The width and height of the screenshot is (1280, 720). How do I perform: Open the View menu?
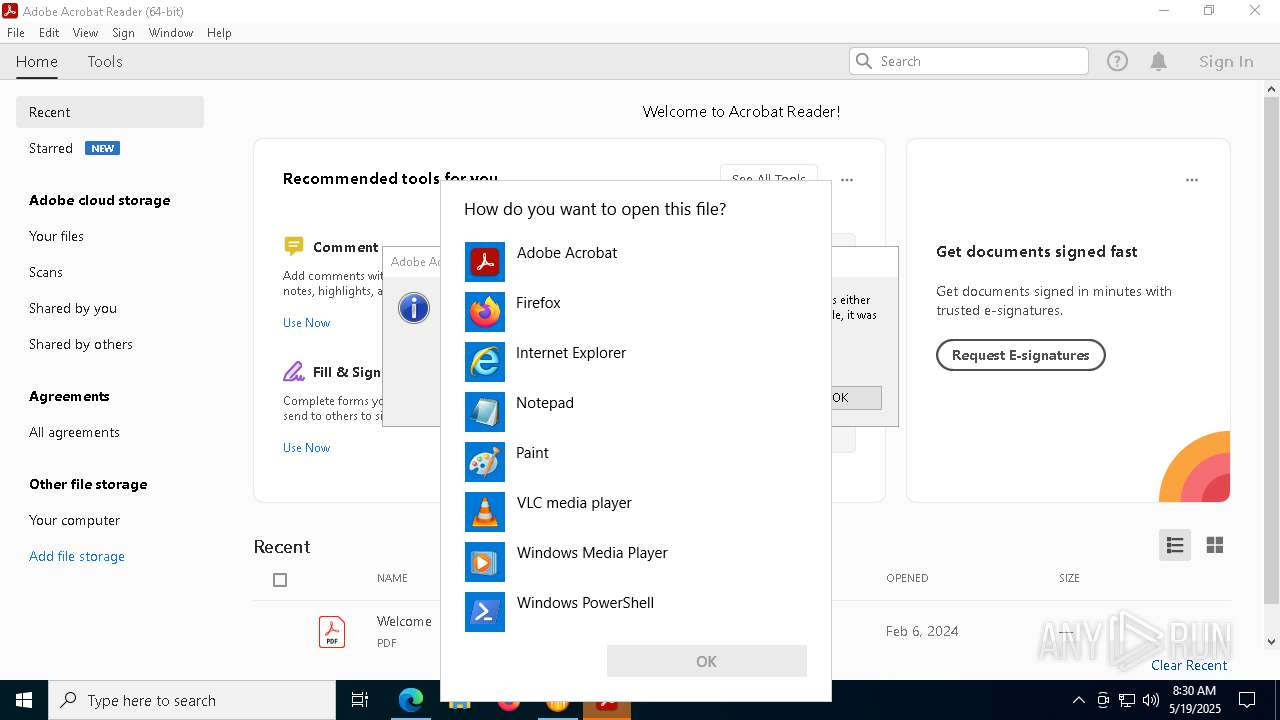point(85,33)
